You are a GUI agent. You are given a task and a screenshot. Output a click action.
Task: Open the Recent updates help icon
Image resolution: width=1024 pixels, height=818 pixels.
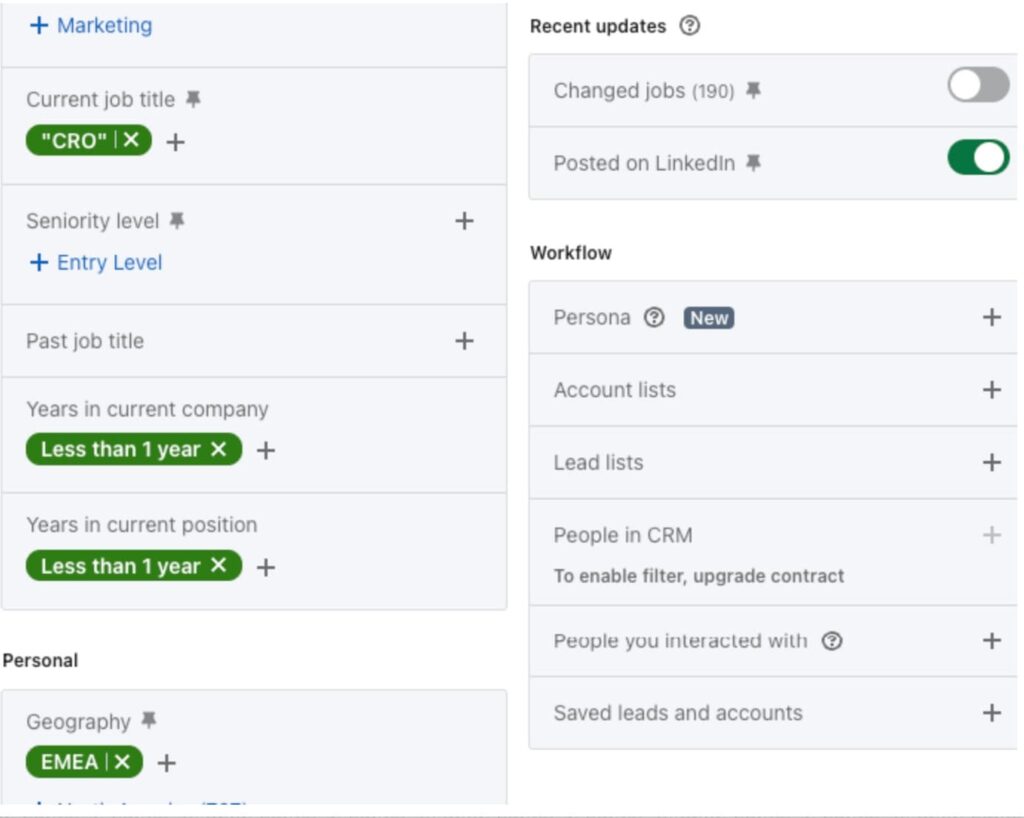coord(689,26)
